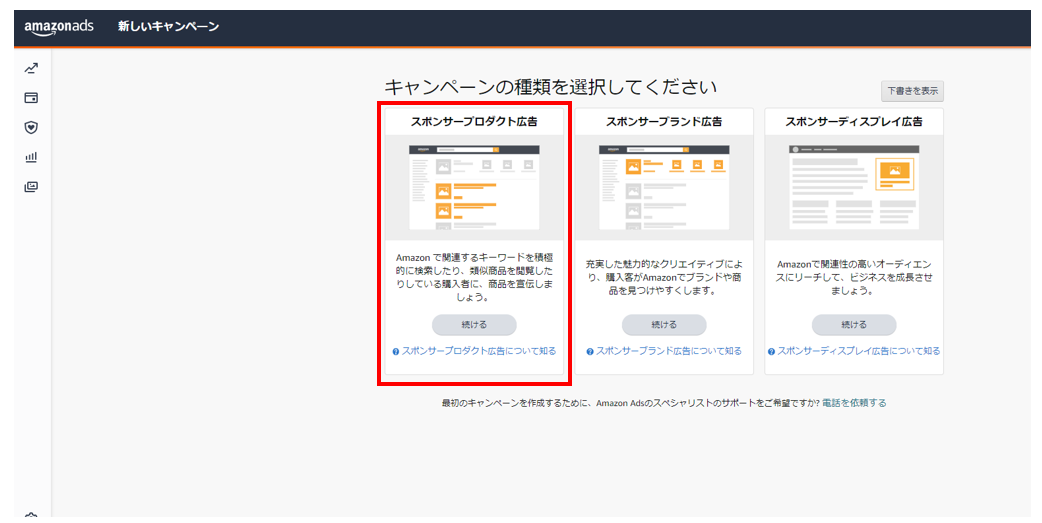Click the 電話を依頼する link

[854, 403]
